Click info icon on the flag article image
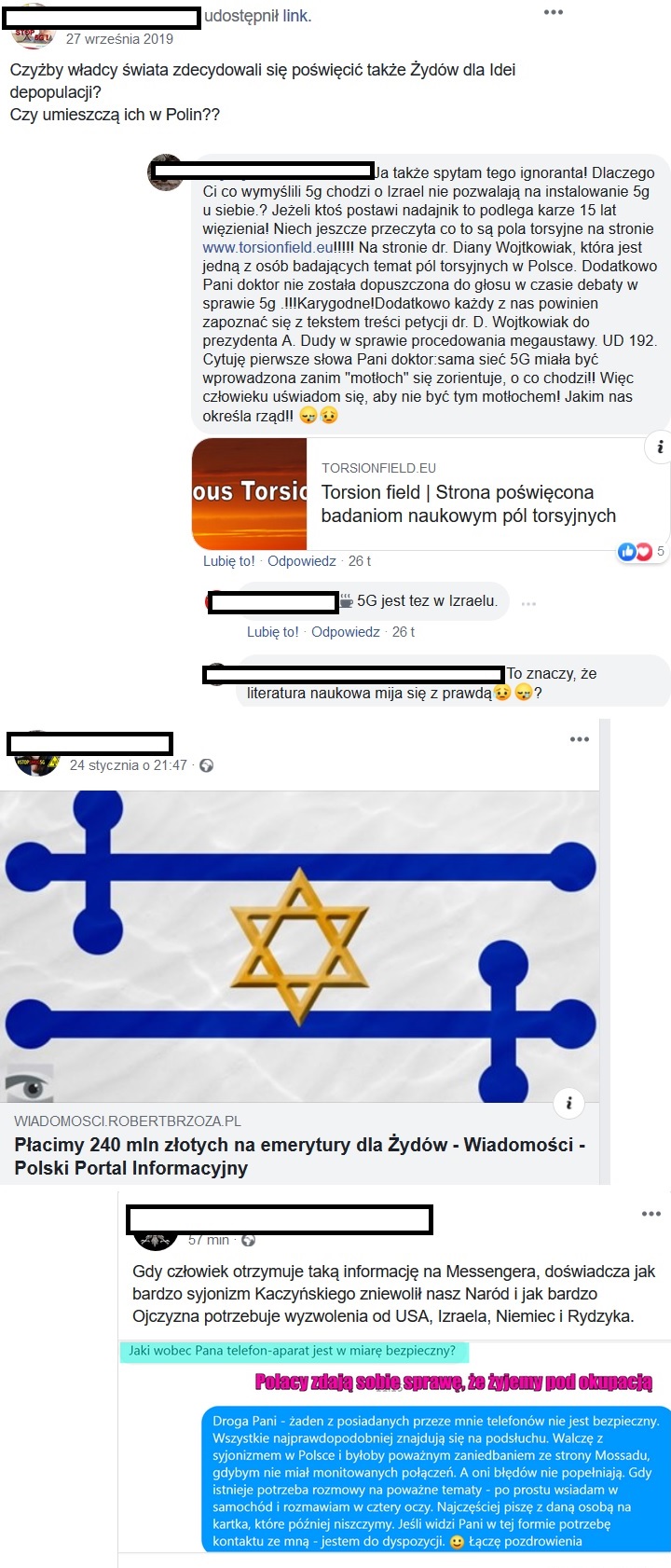The height and width of the screenshot is (1568, 671). pos(568,1103)
